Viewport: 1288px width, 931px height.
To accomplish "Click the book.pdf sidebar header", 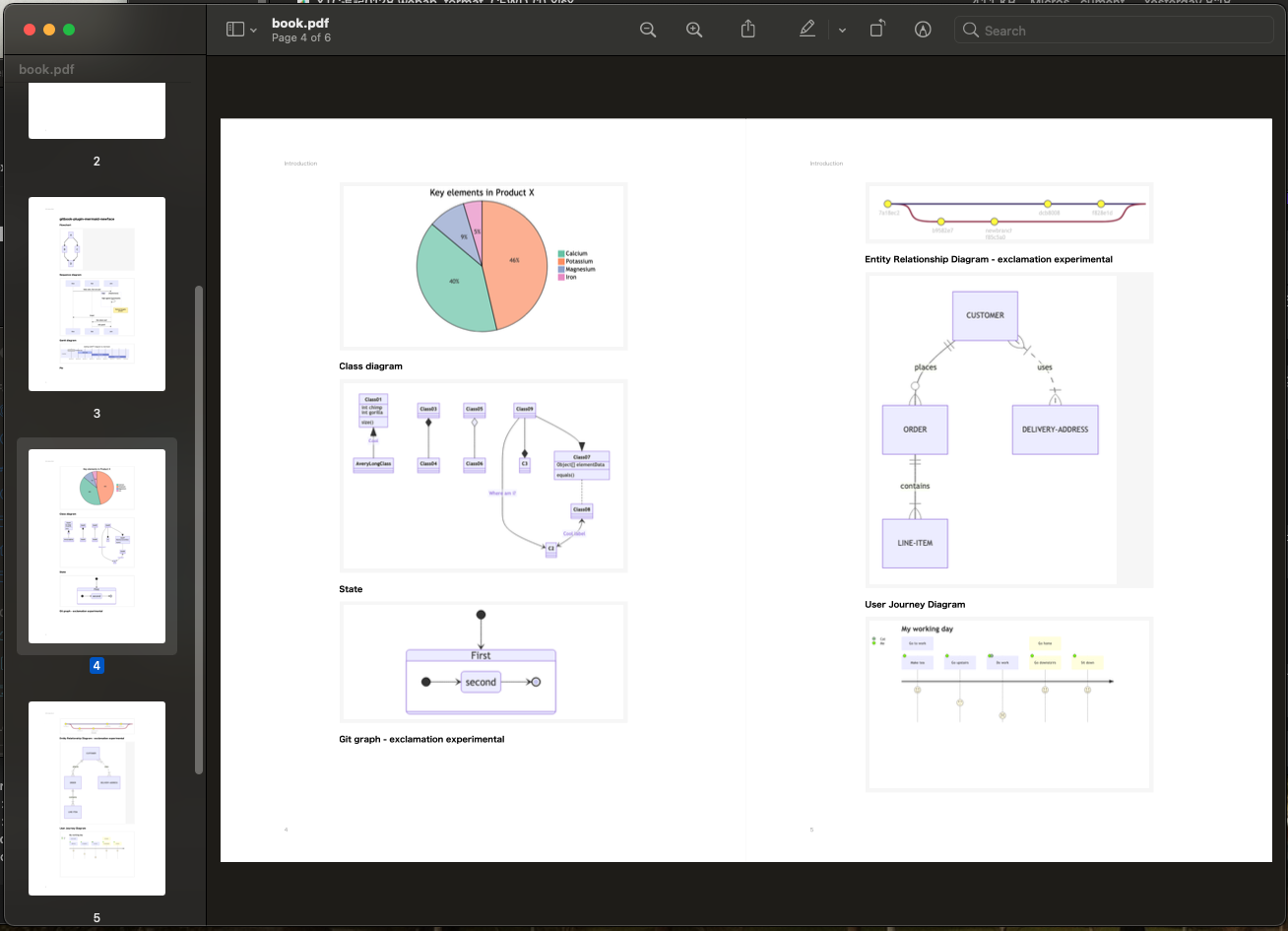I will point(46,69).
